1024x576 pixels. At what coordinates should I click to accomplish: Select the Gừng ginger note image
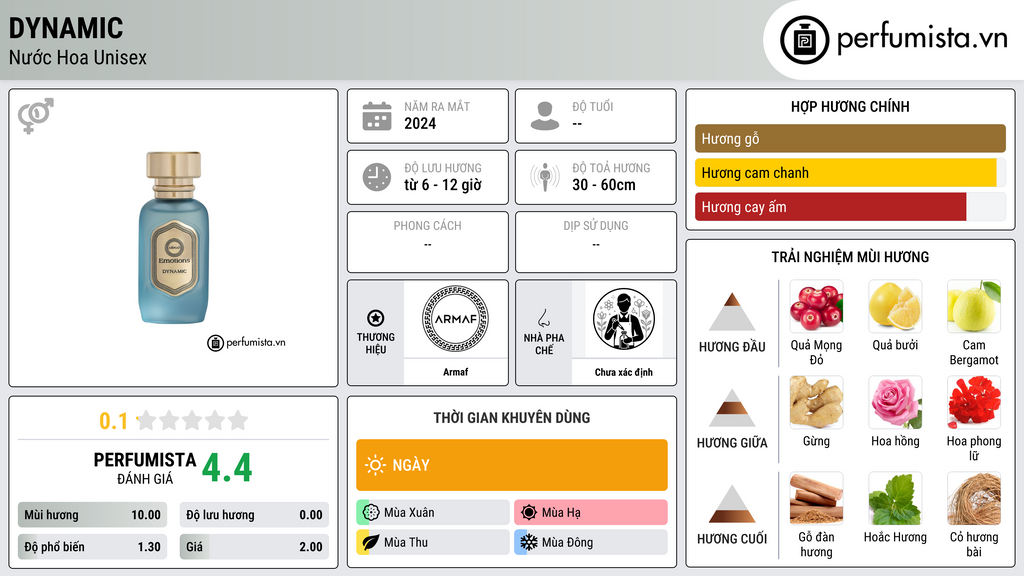816,402
